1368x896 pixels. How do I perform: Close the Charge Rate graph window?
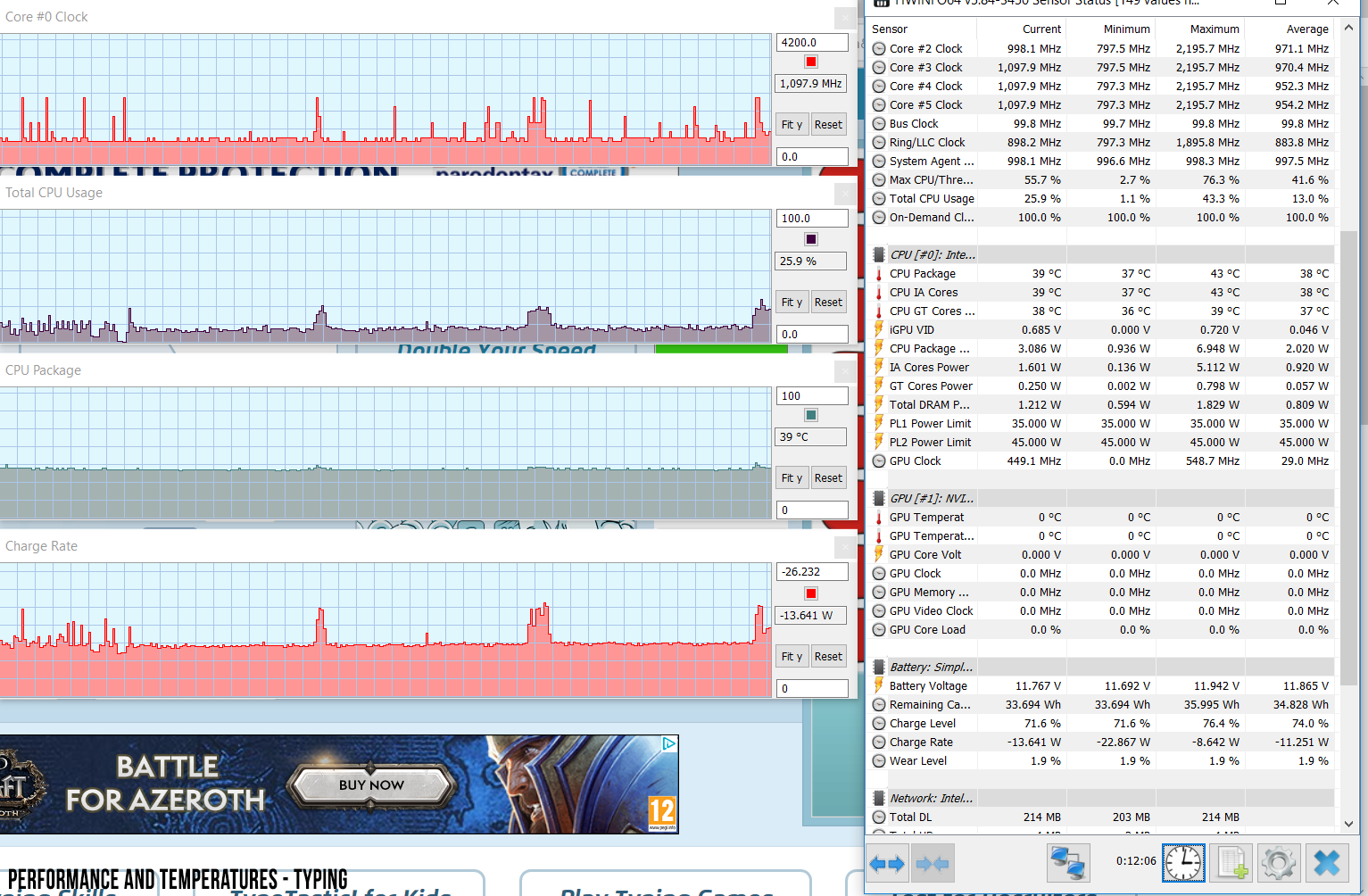click(846, 546)
